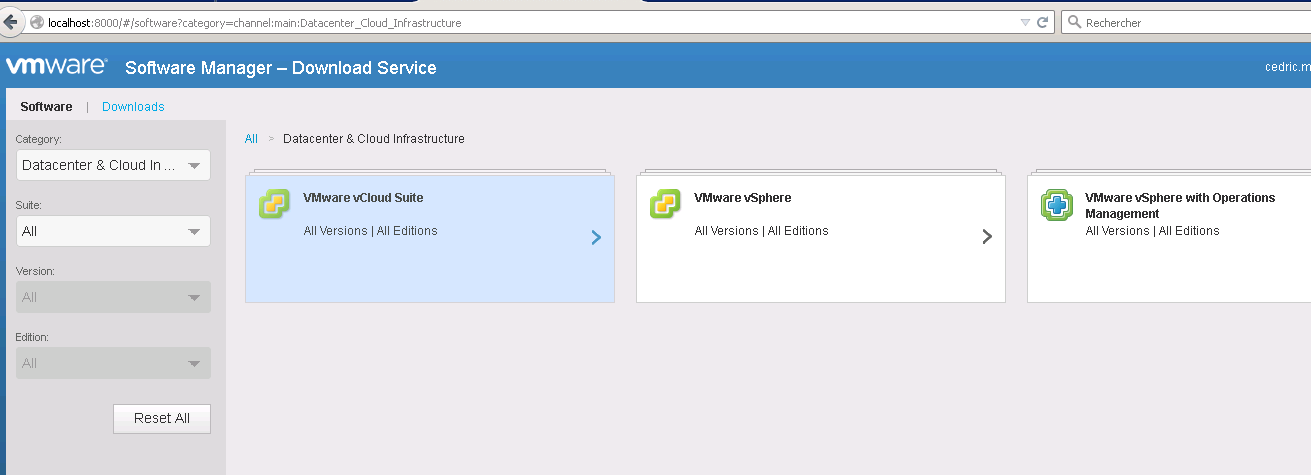Screen dimensions: 1311x475
Task: Open the Category dropdown
Action: (x=113, y=165)
